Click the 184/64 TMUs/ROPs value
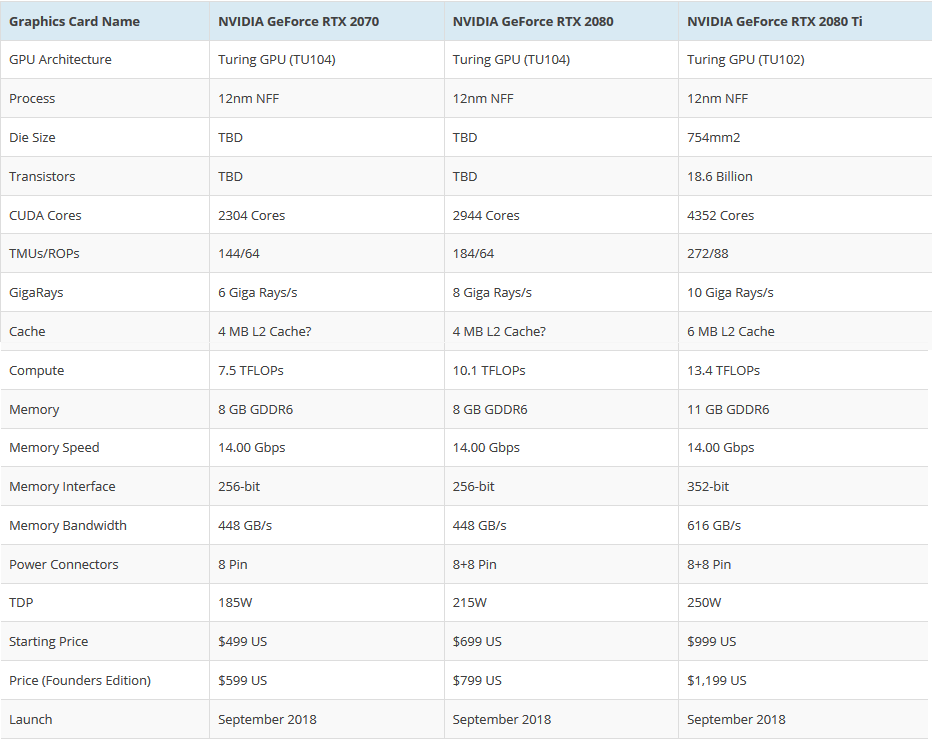Viewport: 932px width, 740px height. click(x=473, y=254)
